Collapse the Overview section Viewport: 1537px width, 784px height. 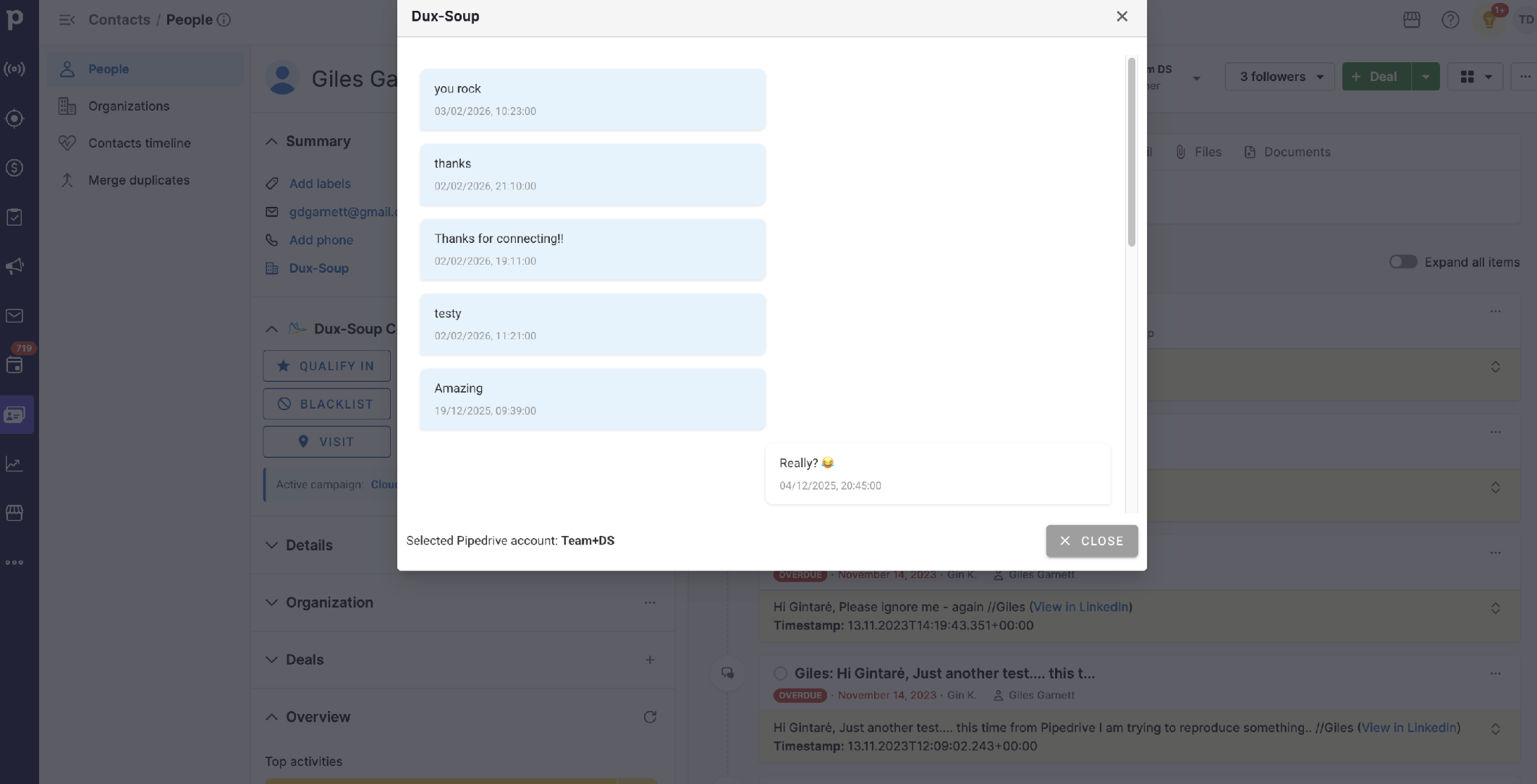point(271,717)
